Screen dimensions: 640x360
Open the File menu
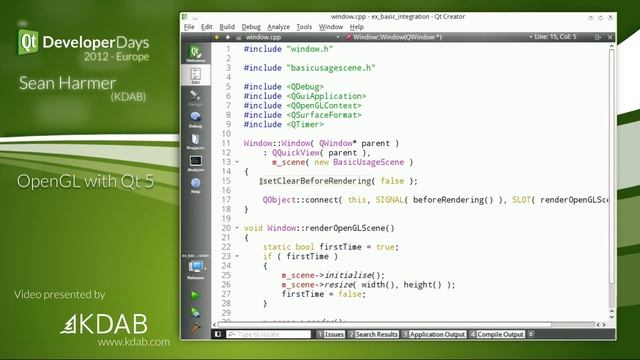(189, 27)
